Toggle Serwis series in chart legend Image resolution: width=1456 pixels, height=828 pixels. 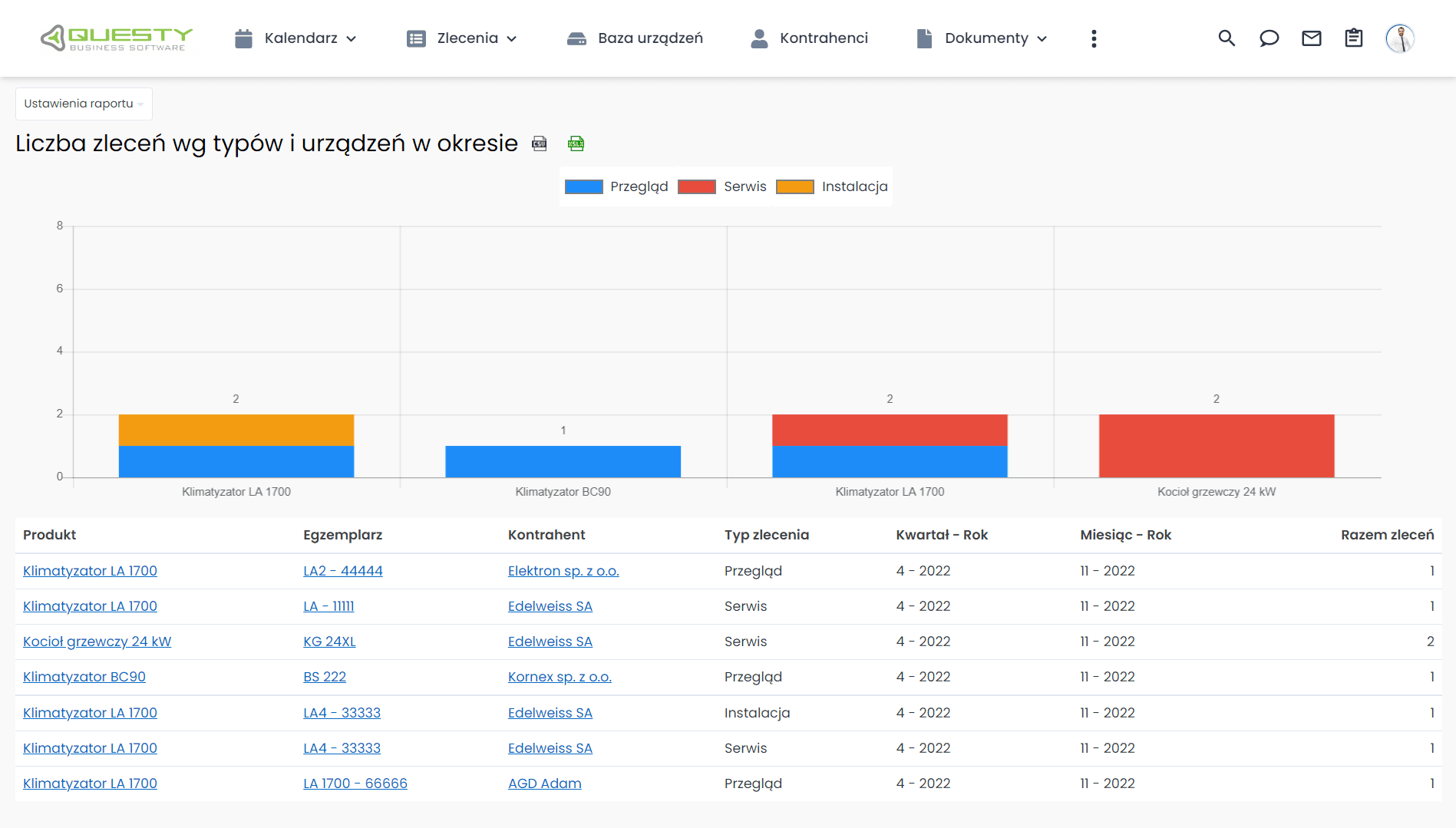tap(721, 186)
